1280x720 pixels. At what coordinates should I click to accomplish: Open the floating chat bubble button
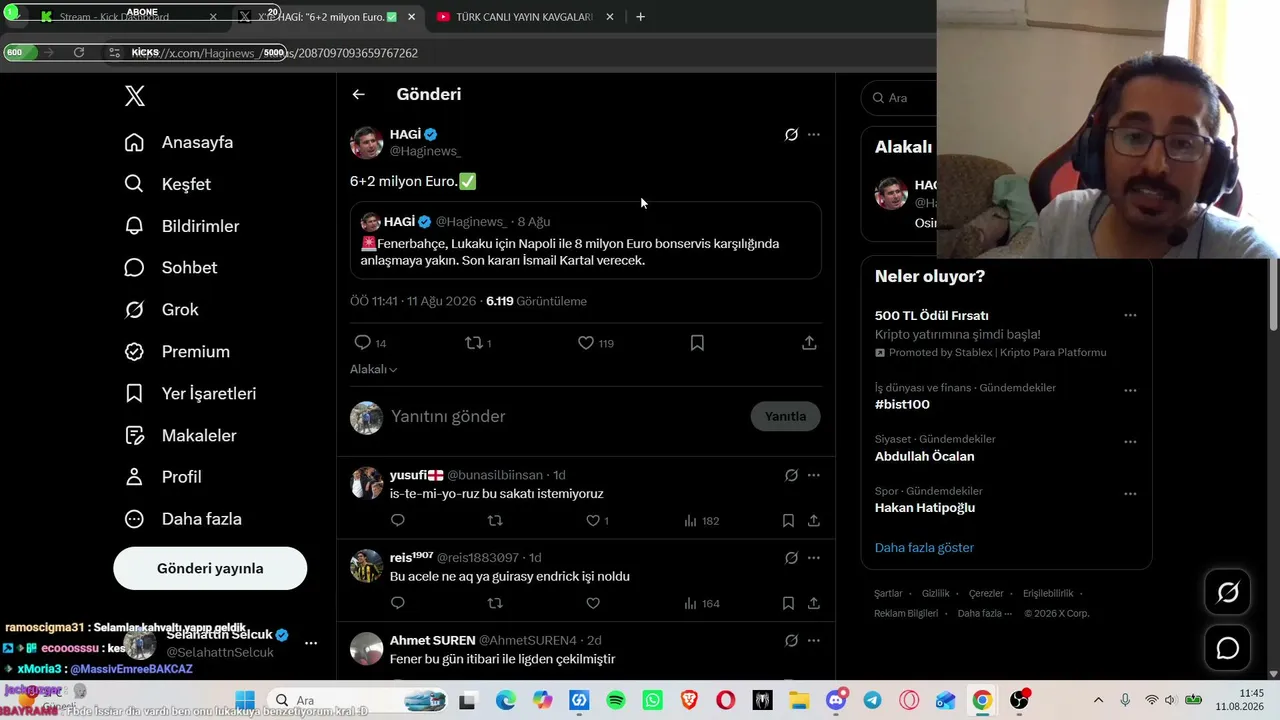pos(1228,648)
